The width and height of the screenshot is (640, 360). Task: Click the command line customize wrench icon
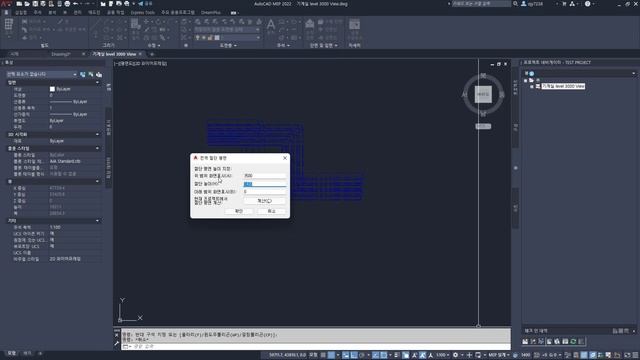click(117, 343)
